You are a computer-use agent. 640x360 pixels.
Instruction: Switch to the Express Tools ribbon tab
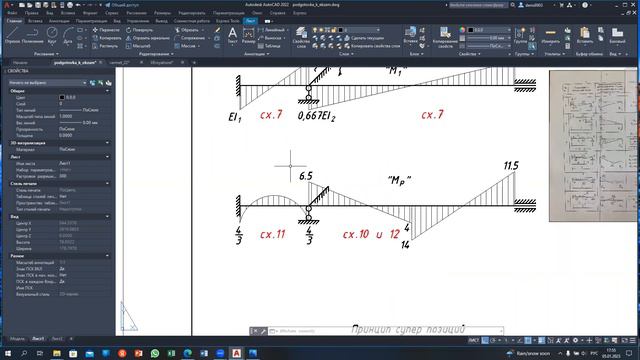point(227,21)
